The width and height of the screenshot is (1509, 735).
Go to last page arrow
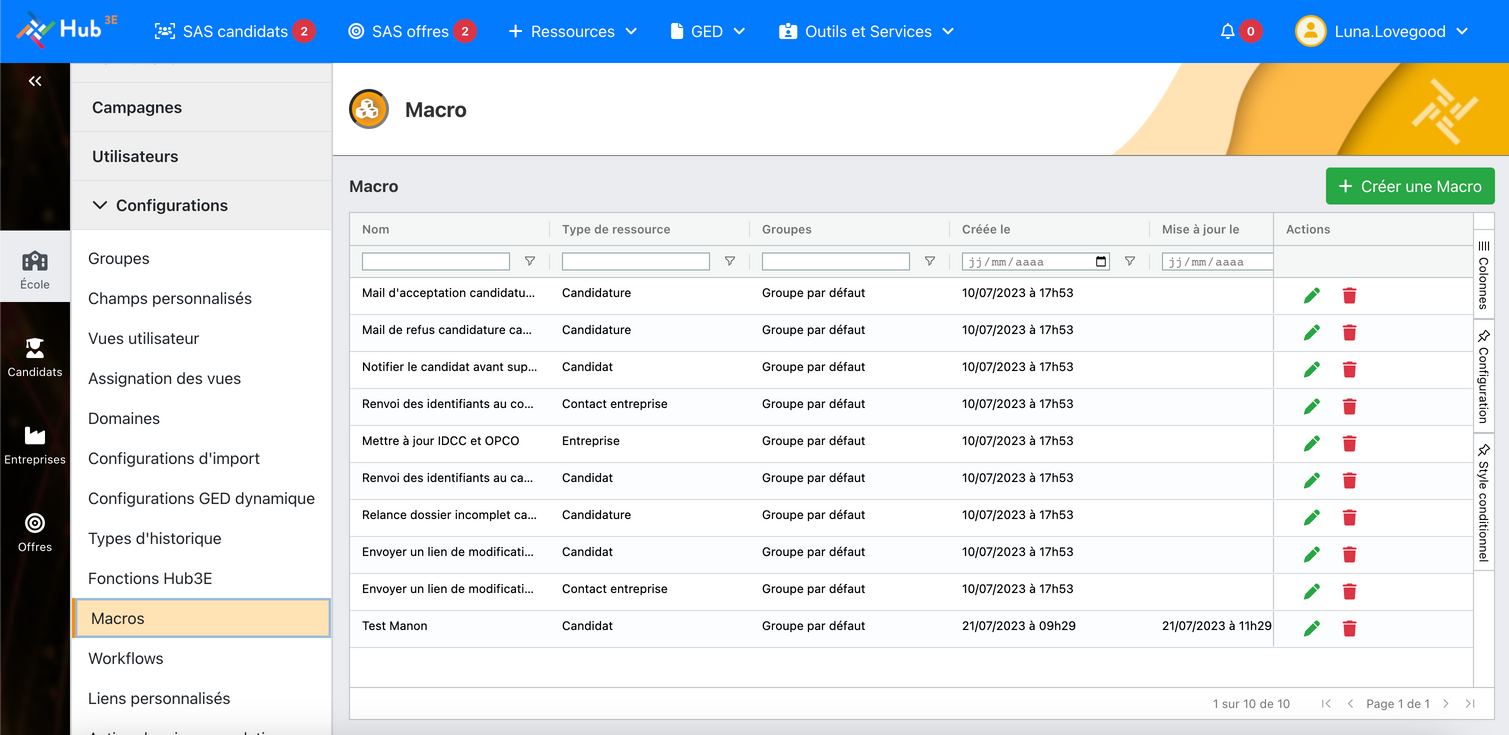1470,704
